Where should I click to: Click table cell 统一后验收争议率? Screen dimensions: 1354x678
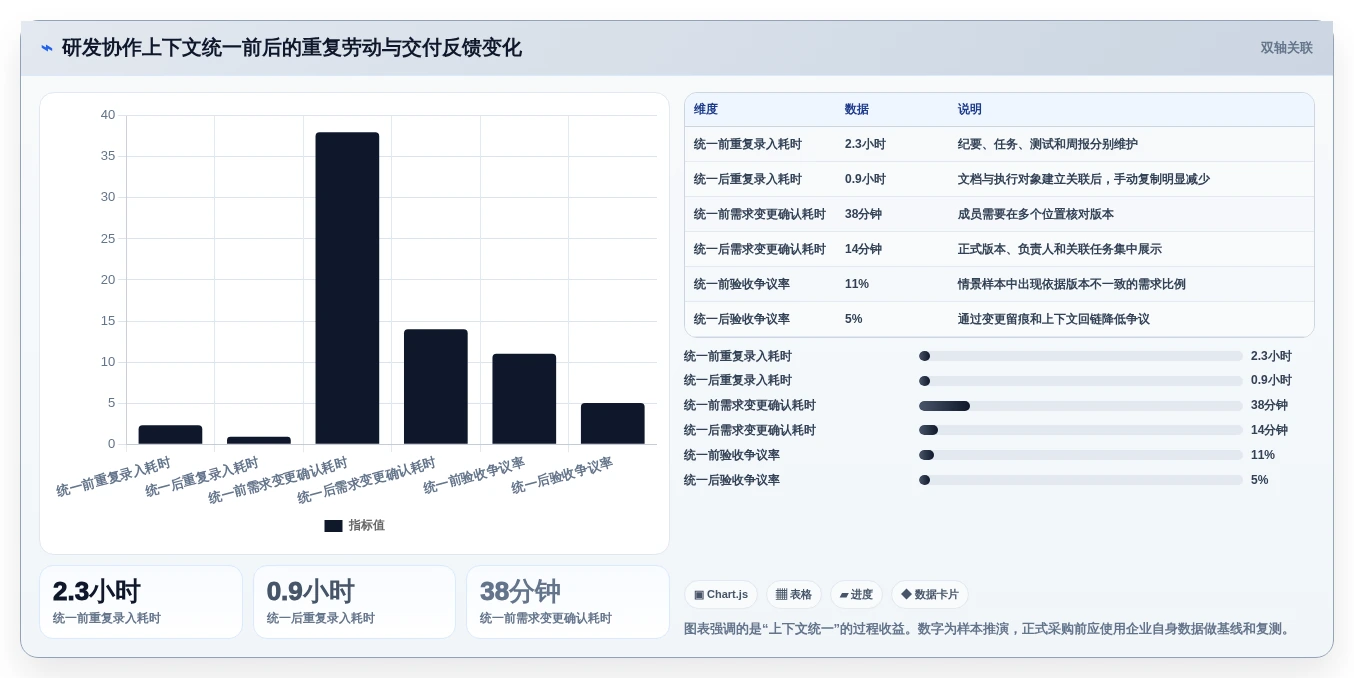coord(742,320)
